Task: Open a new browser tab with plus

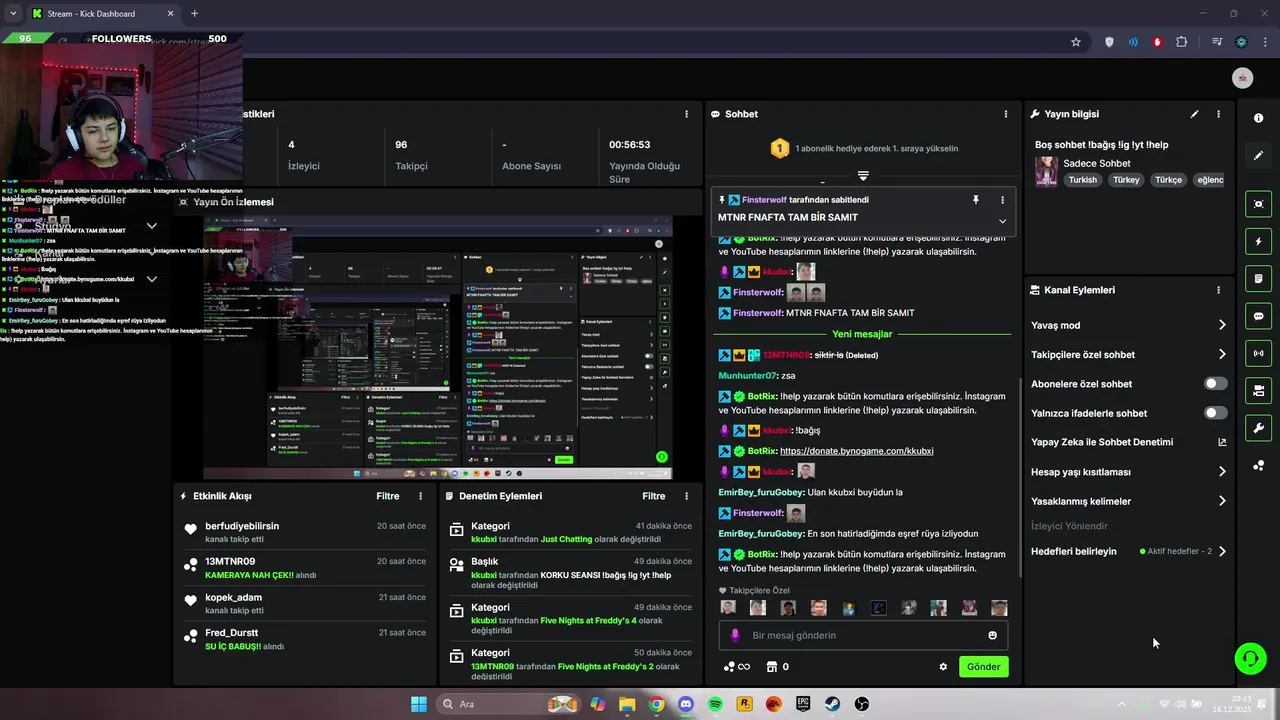Action: coord(194,13)
